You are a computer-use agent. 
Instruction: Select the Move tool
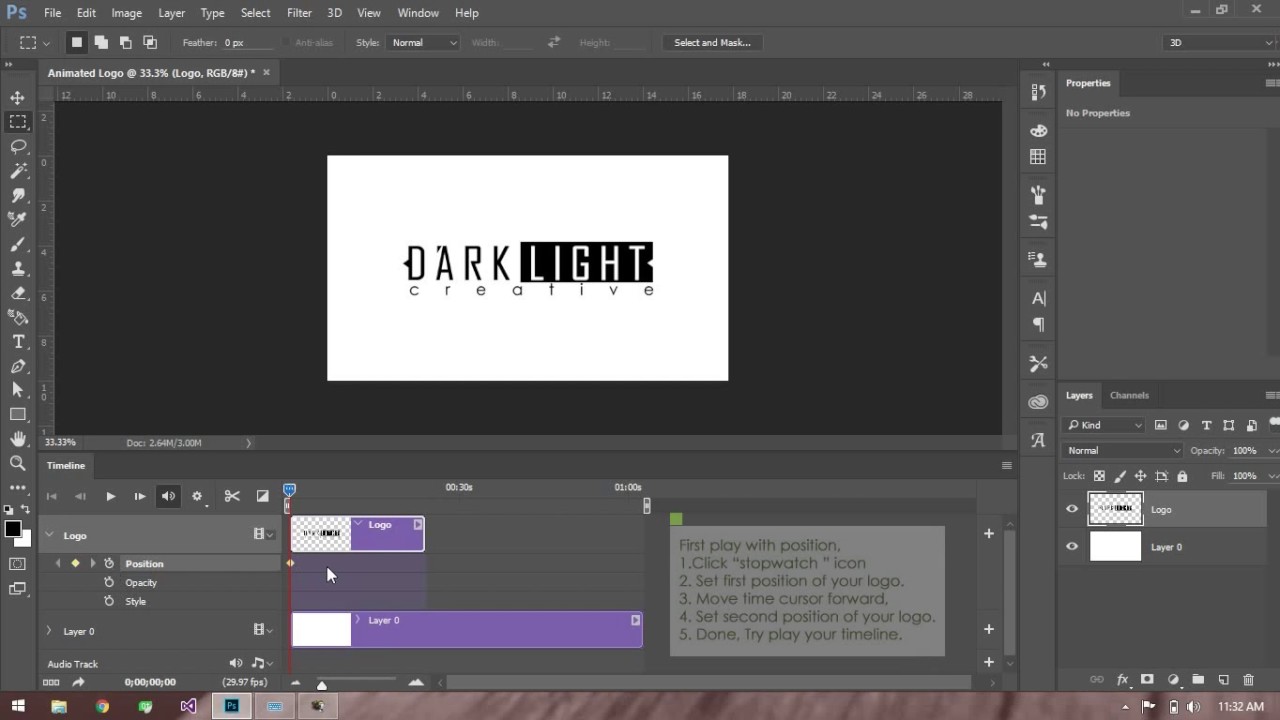click(17, 98)
